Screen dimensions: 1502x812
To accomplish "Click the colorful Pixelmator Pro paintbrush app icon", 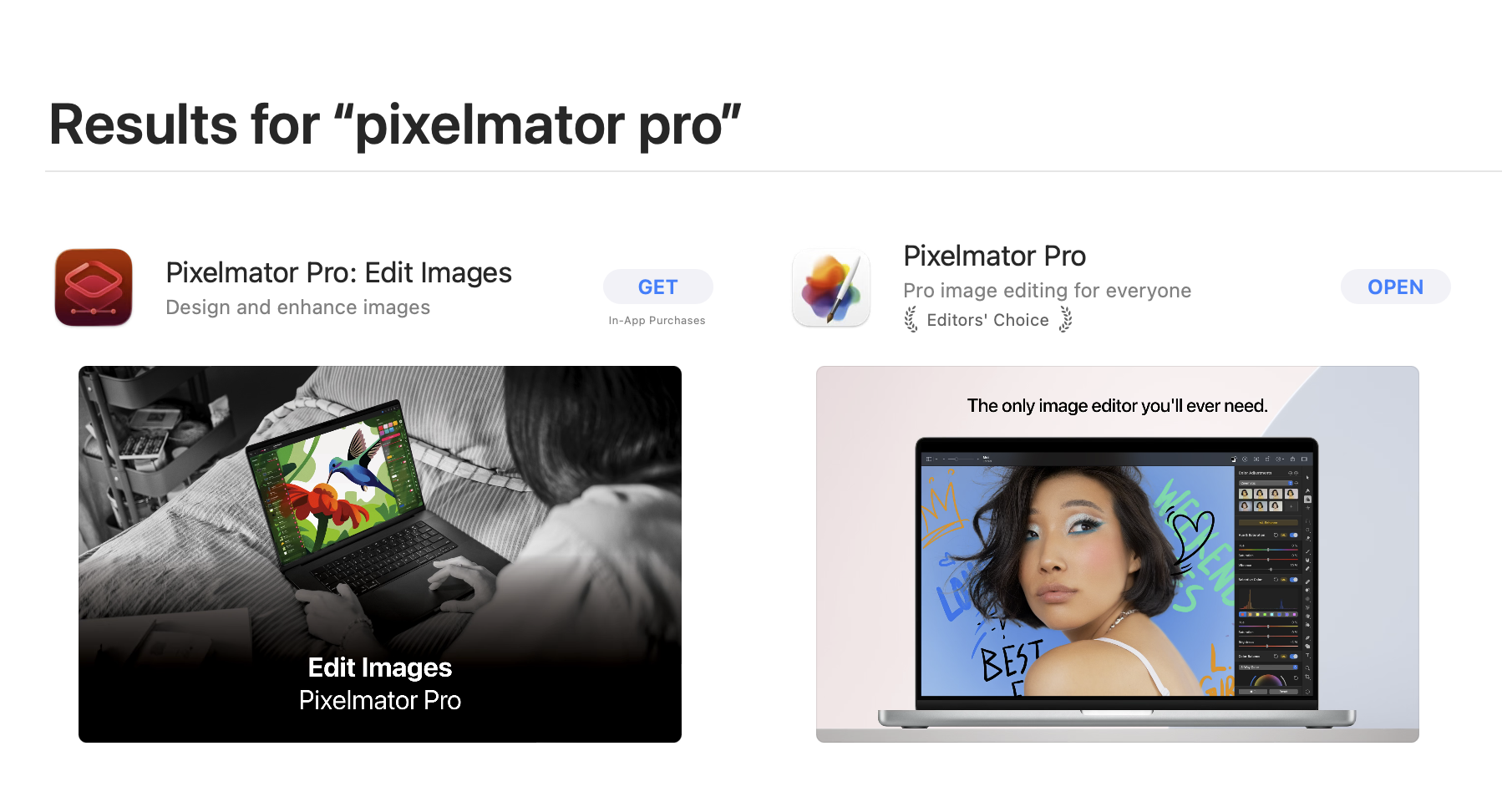I will pos(831,287).
